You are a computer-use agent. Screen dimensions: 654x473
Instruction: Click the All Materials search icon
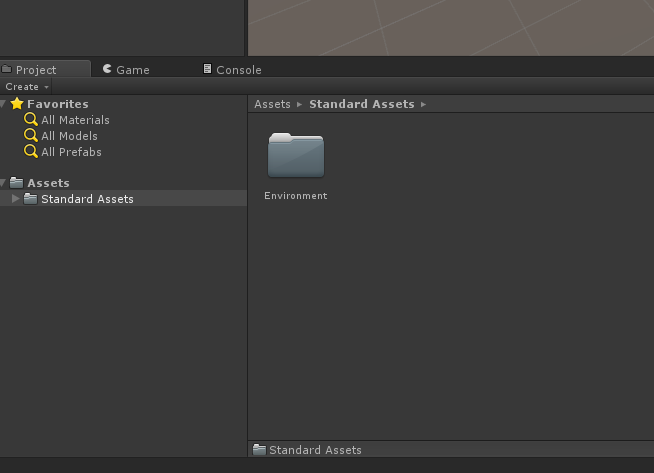click(30, 119)
